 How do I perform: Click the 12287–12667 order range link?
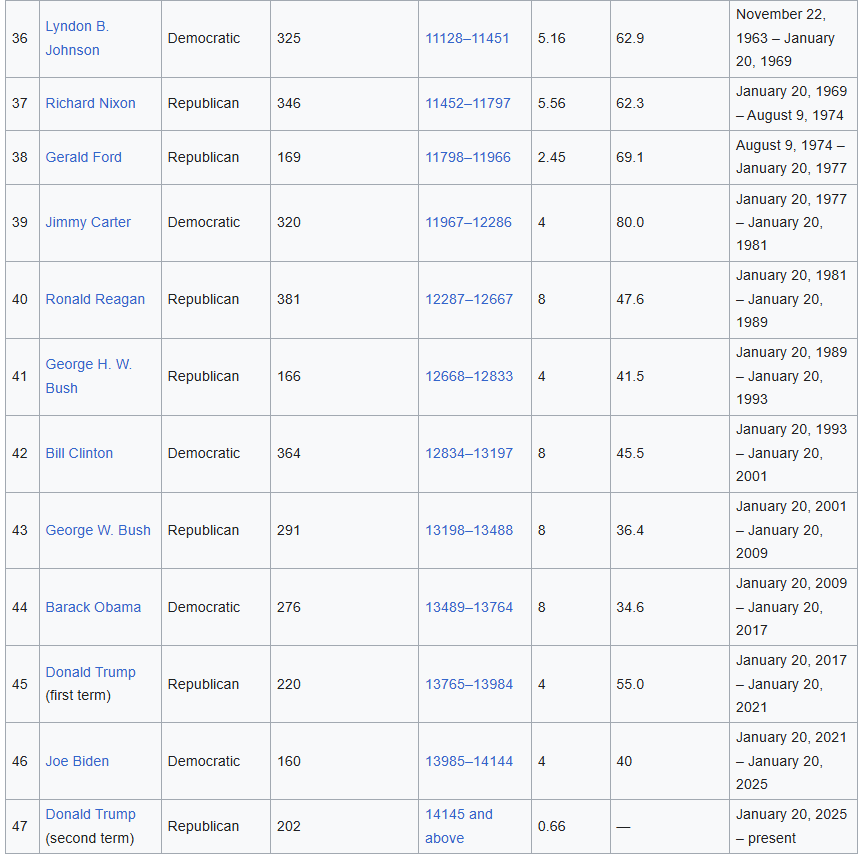tap(469, 299)
